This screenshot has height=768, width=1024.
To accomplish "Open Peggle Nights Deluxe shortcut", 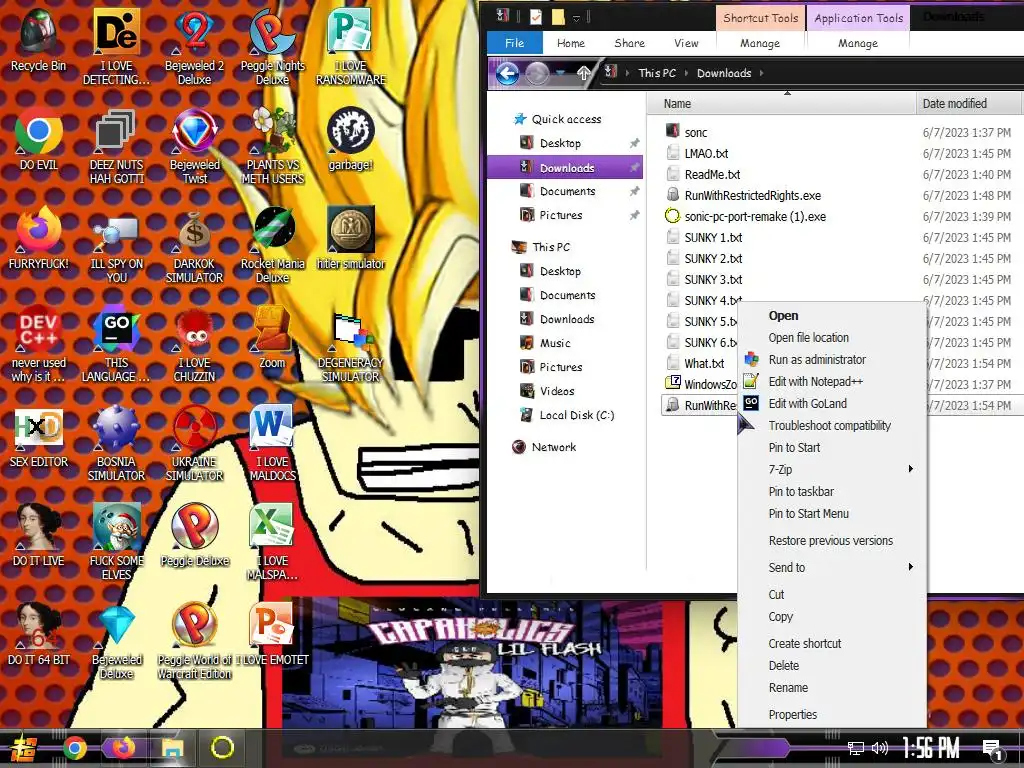I will [272, 46].
